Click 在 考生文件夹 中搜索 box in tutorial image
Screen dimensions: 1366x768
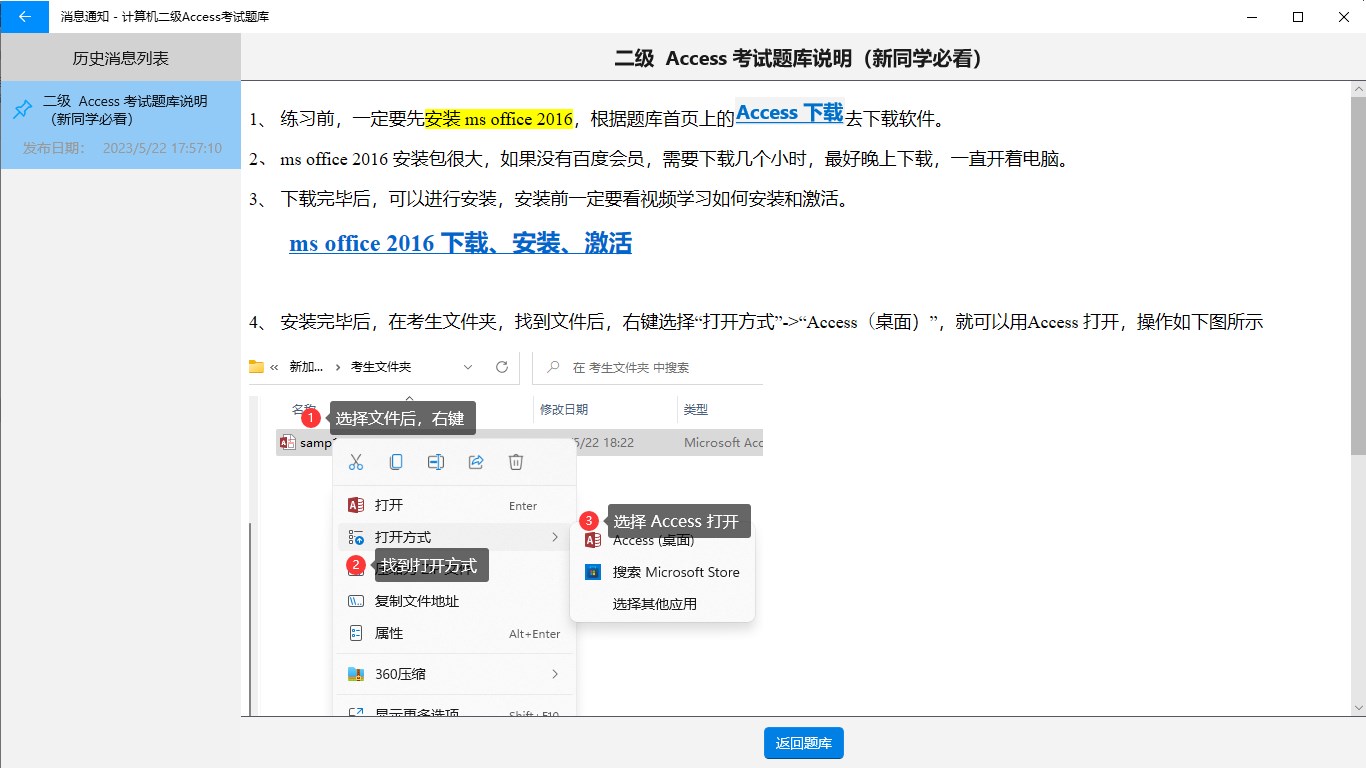pos(648,367)
